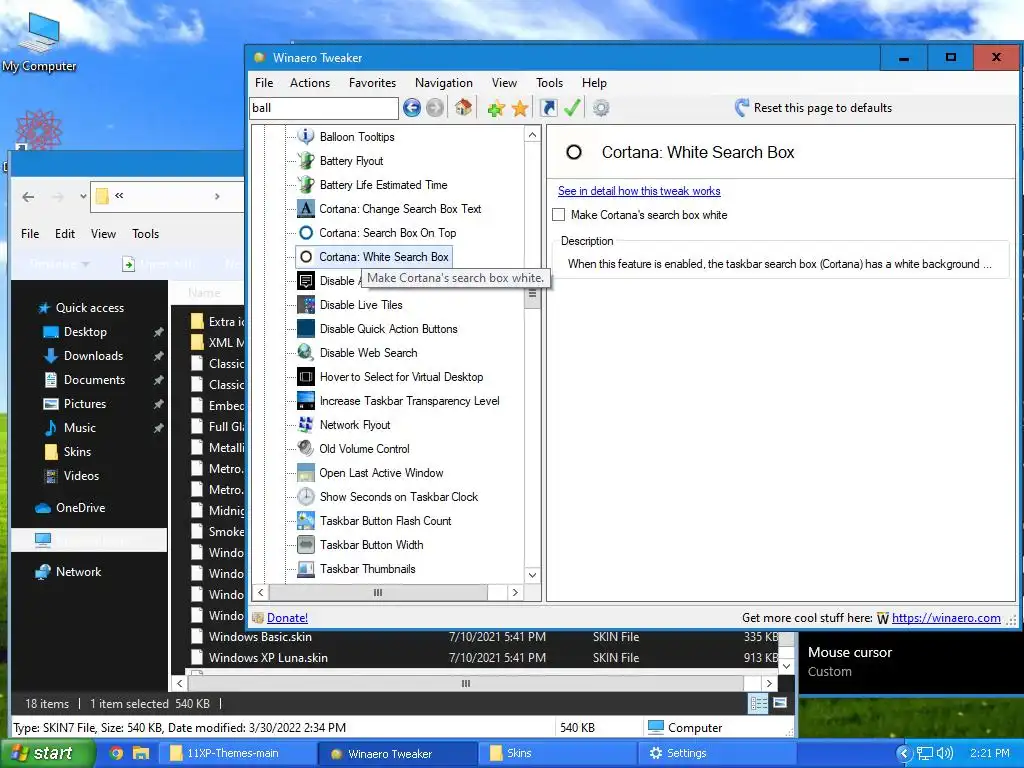This screenshot has height=768, width=1024.
Task: Open the yellow star favorites icon
Action: point(520,108)
